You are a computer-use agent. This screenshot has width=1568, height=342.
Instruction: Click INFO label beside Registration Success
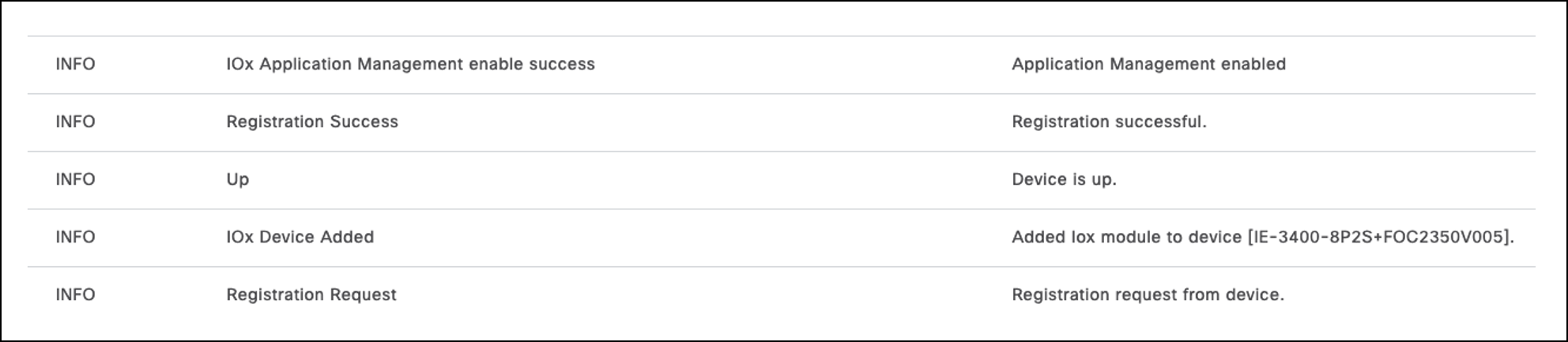pyautogui.click(x=75, y=122)
